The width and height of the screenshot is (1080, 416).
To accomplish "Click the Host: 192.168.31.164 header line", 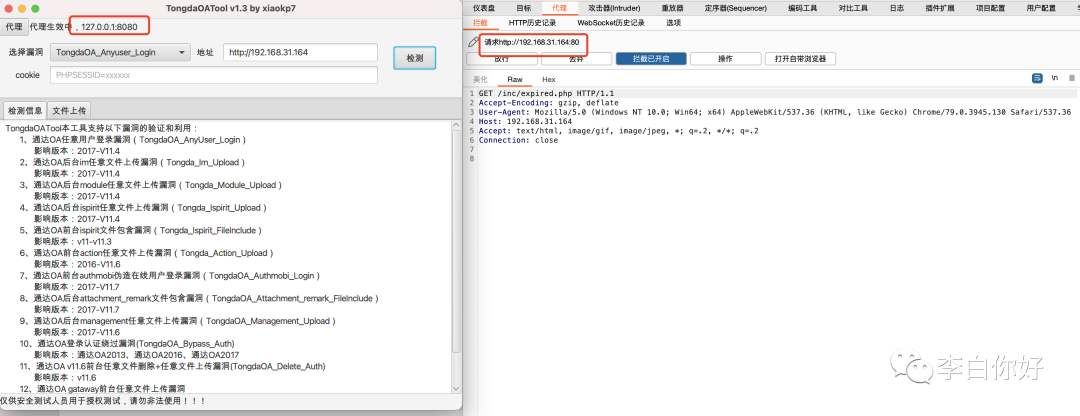I will pyautogui.click(x=525, y=121).
